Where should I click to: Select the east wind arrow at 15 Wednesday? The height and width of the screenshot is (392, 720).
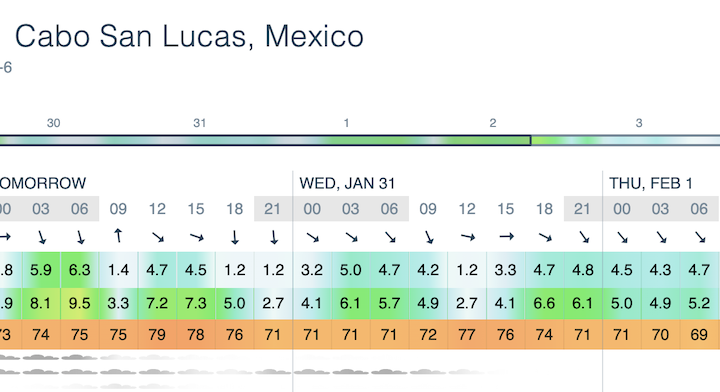point(506,237)
